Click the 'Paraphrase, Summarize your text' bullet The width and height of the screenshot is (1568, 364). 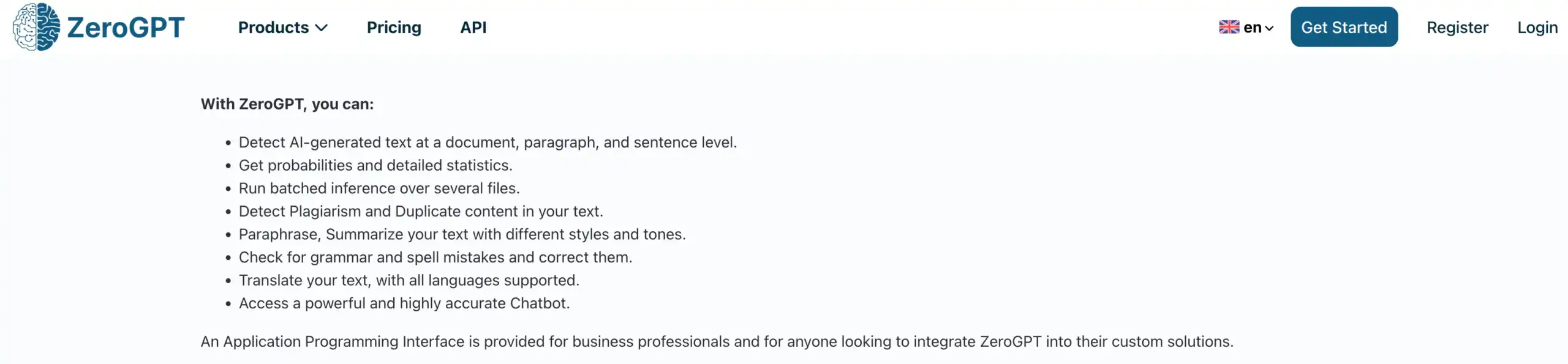(x=462, y=234)
